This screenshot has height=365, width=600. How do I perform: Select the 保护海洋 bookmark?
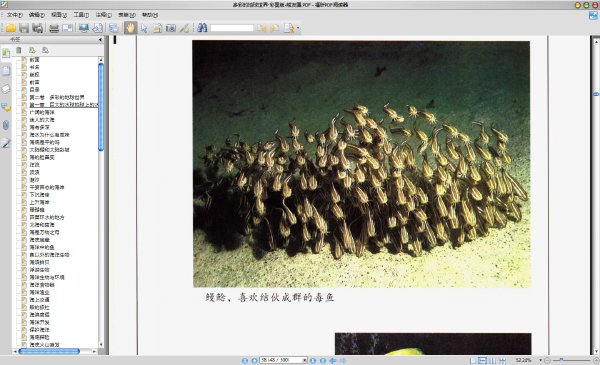tap(39, 330)
